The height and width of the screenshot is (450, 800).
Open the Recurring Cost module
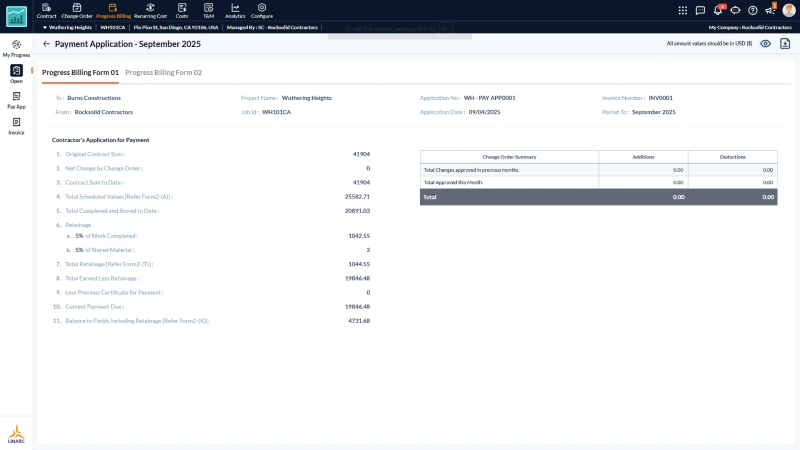[151, 11]
